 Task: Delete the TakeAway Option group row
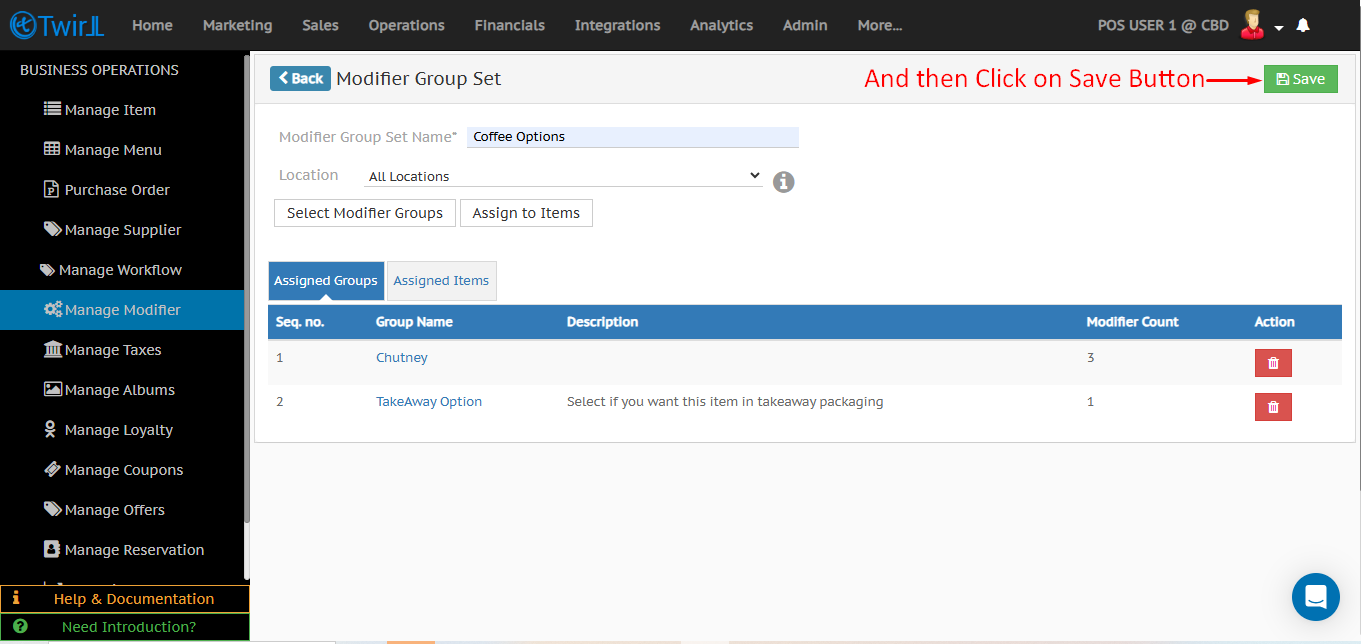tap(1272, 407)
